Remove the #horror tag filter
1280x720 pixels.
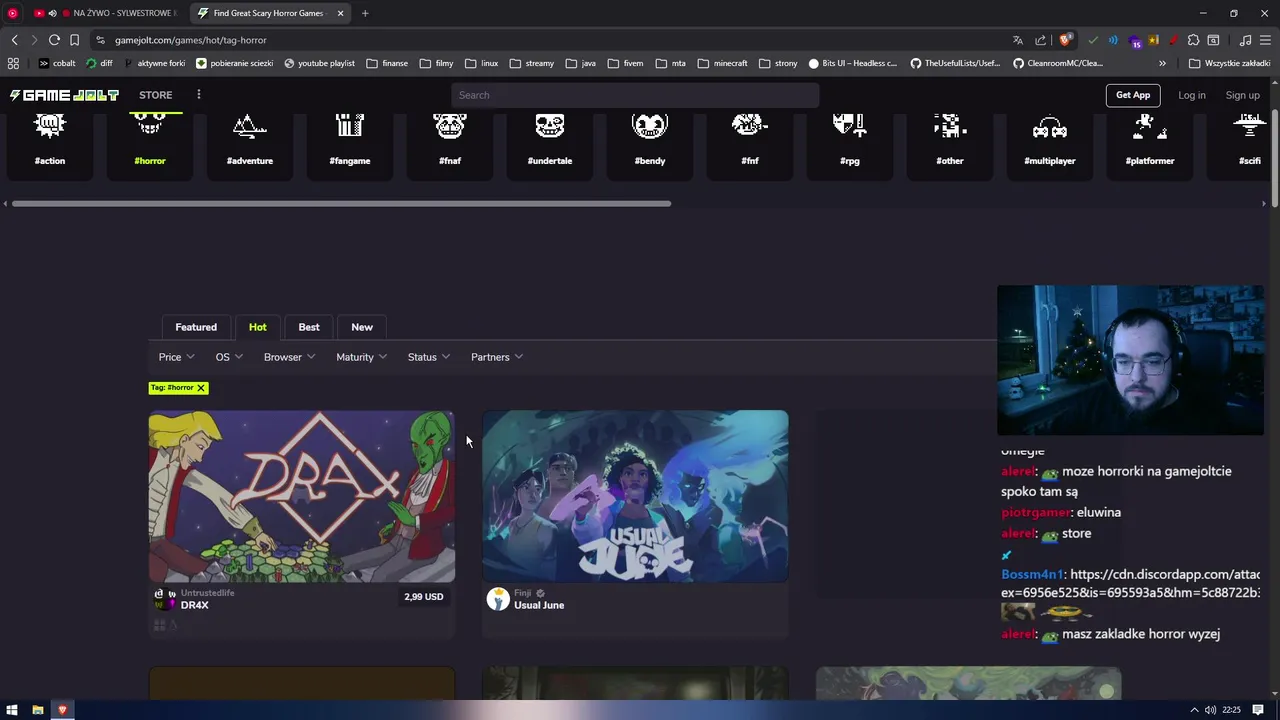tap(201, 388)
